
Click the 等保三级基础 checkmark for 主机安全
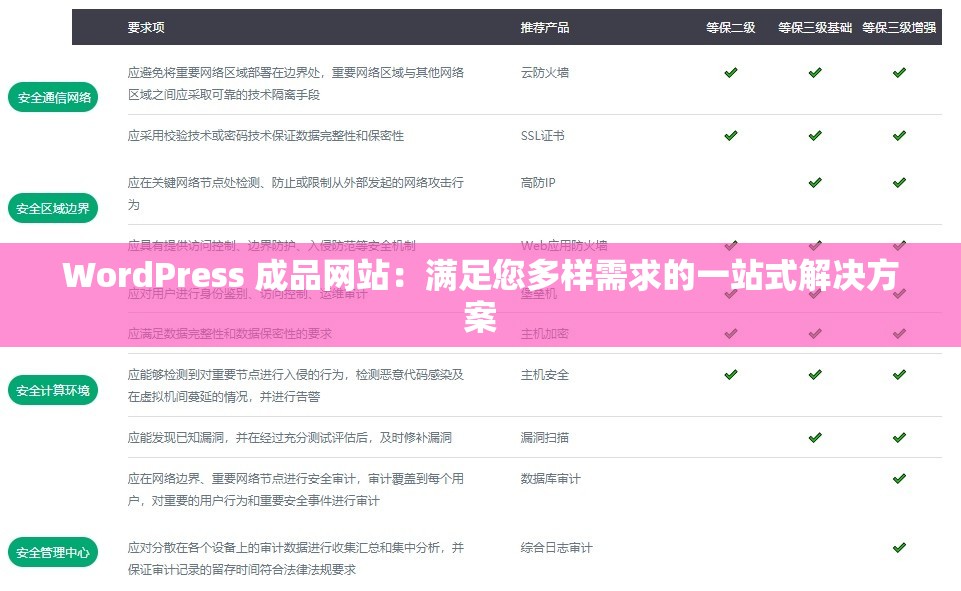click(x=814, y=375)
